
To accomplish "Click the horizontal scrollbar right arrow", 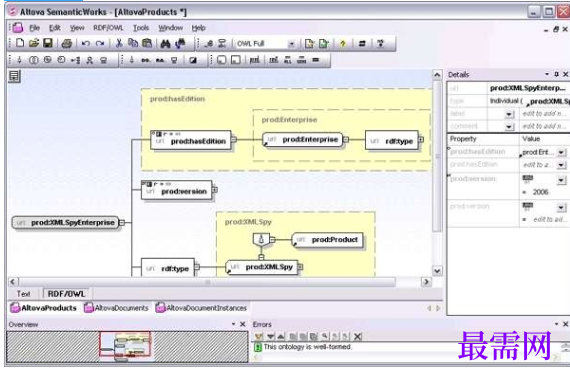I will coord(426,282).
